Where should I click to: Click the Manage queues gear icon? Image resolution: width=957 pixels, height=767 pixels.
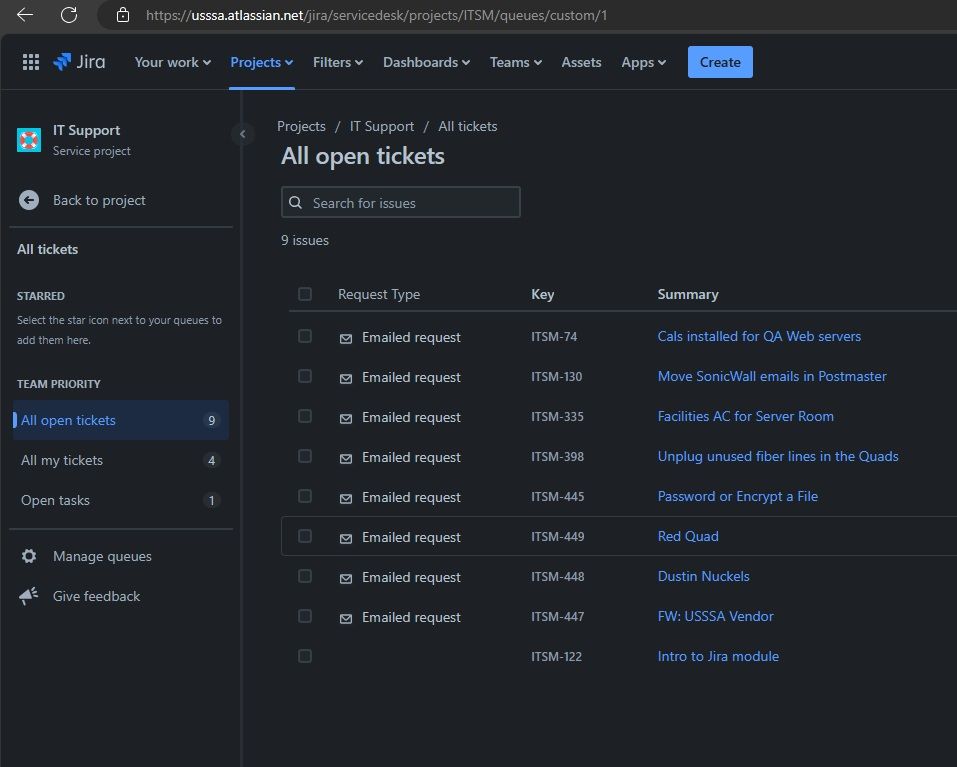(x=29, y=556)
